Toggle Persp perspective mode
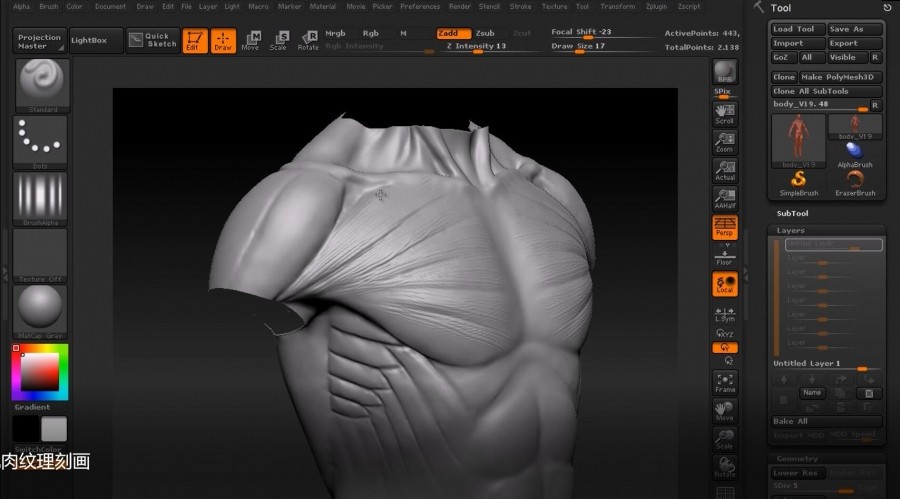The width and height of the screenshot is (900, 499). pyautogui.click(x=725, y=227)
